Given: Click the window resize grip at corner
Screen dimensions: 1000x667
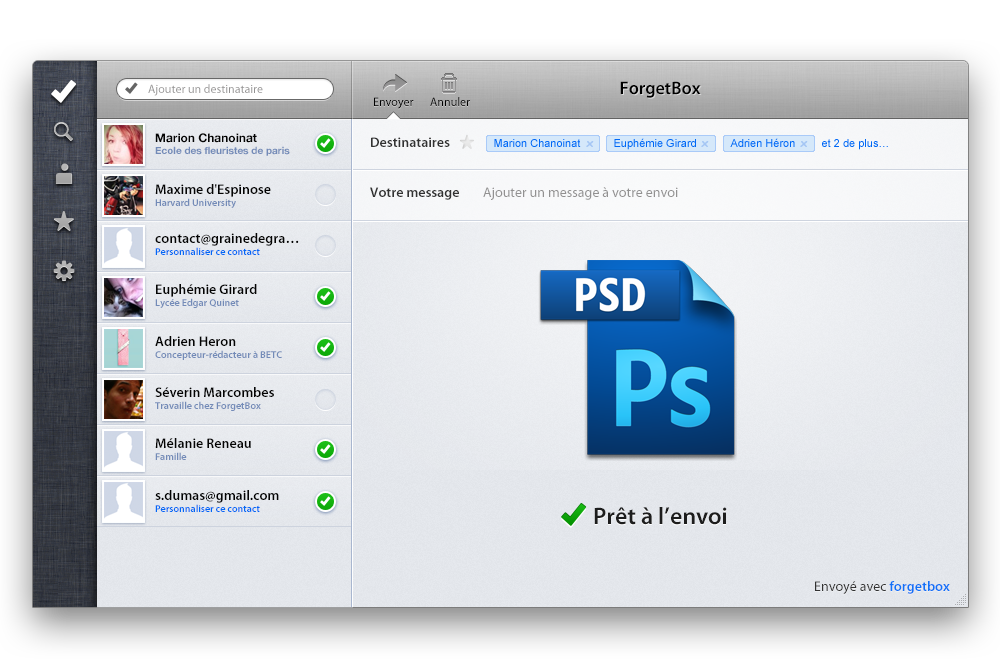Looking at the screenshot, I should [x=960, y=599].
